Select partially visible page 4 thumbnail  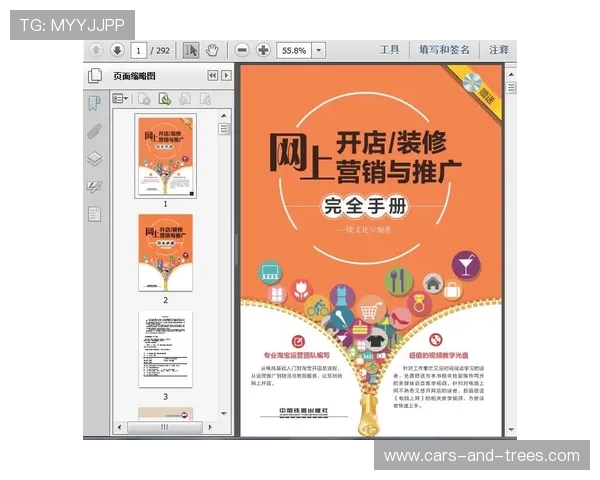click(165, 414)
